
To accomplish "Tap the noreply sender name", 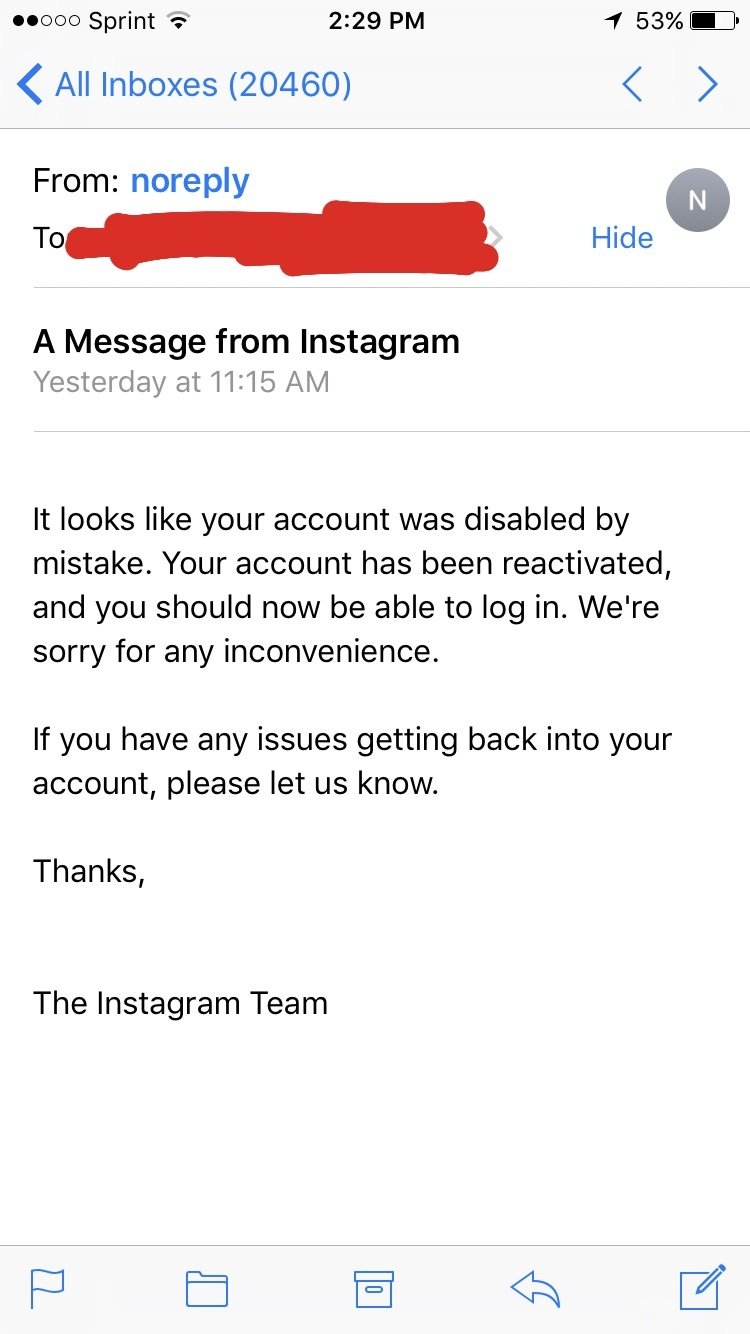I will click(190, 181).
